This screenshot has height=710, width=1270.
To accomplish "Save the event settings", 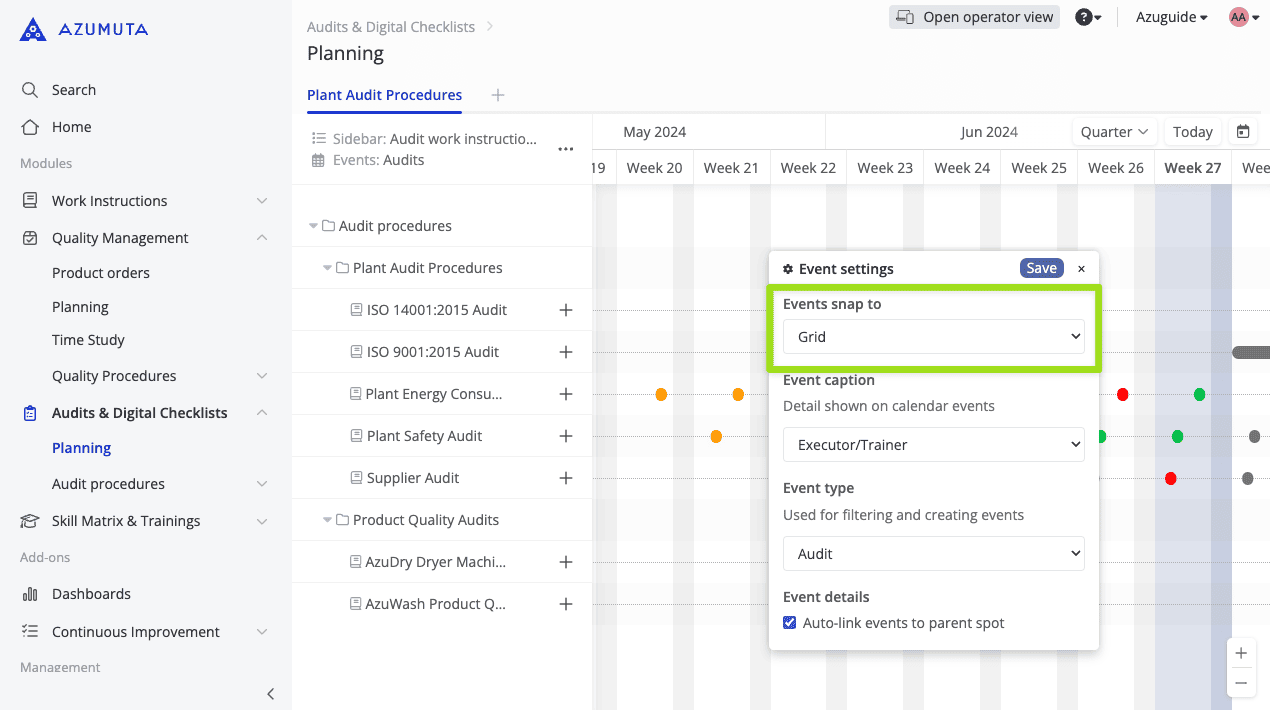I will pyautogui.click(x=1041, y=268).
